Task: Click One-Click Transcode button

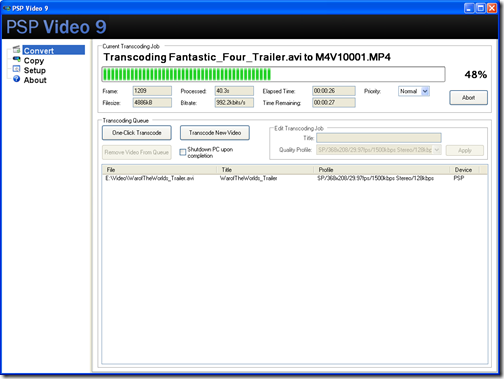Action: click(x=137, y=133)
